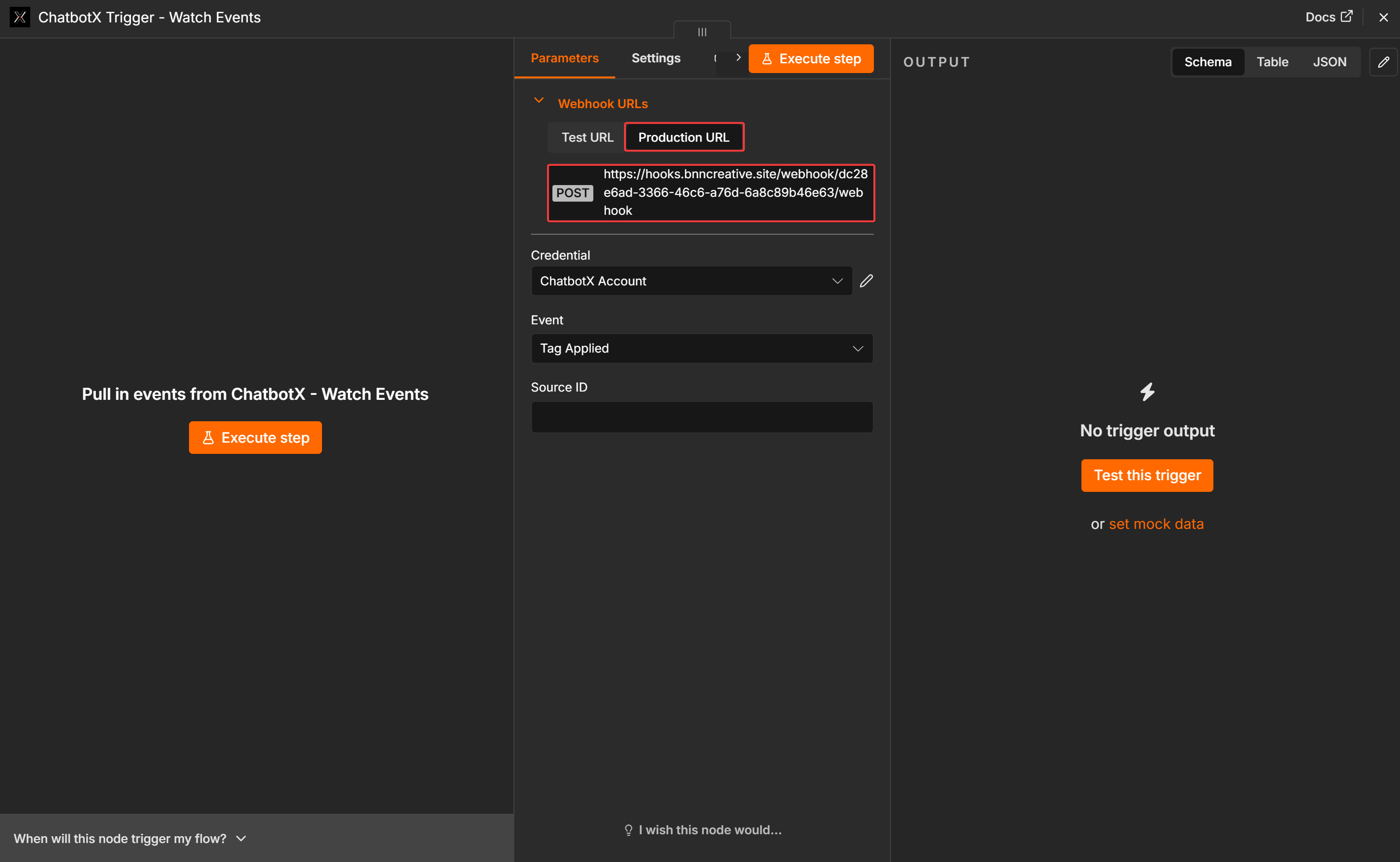Open the ChatbotX Account credential dropdown
Image resolution: width=1400 pixels, height=862 pixels.
pos(692,281)
